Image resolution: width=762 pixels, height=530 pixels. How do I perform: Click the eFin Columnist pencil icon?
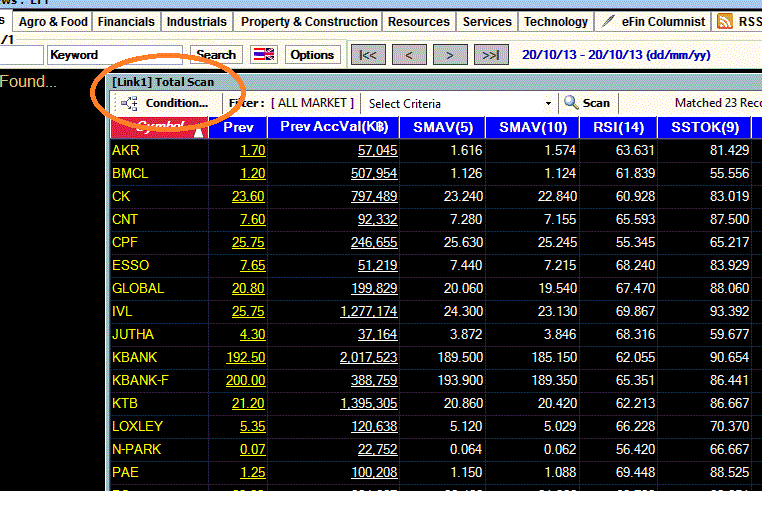click(607, 21)
